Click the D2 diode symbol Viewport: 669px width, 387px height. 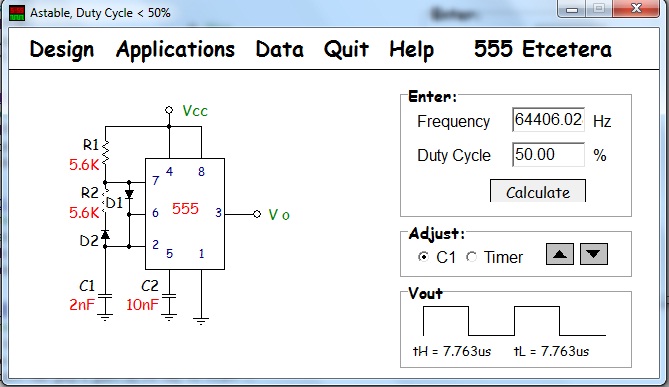pyautogui.click(x=105, y=234)
